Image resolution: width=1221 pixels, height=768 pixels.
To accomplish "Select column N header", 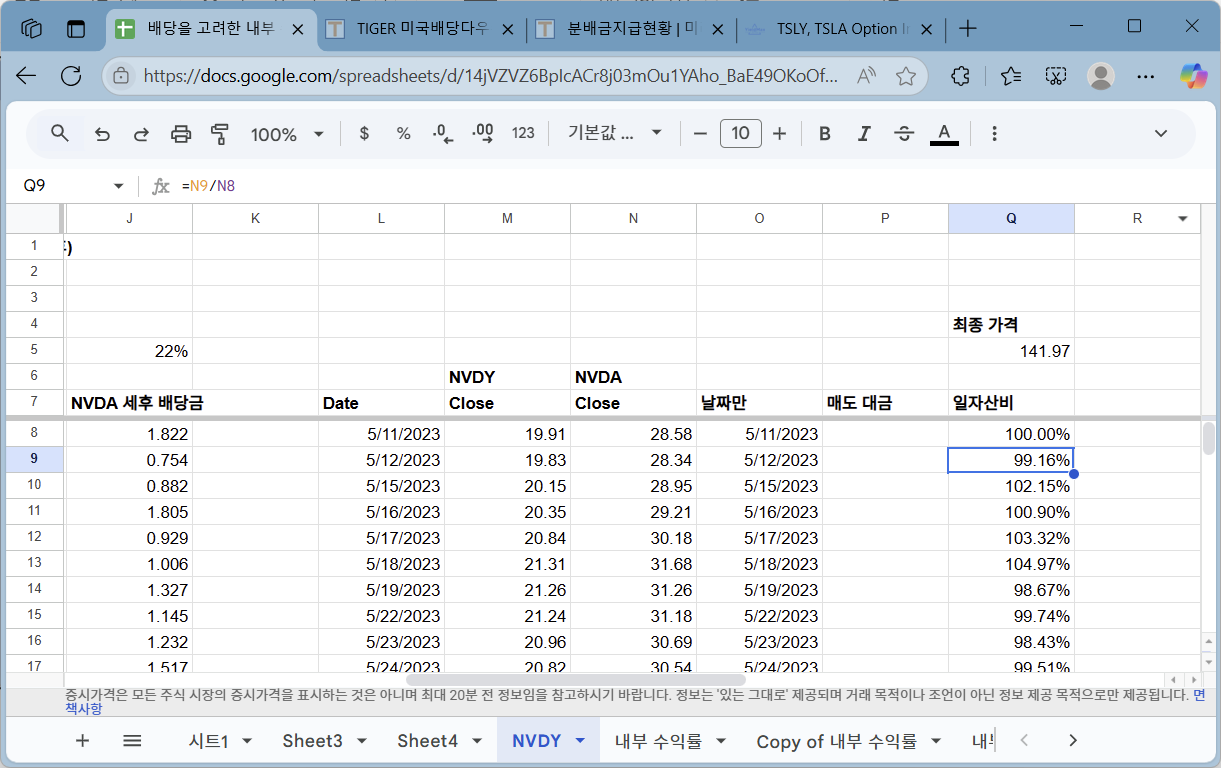I will 633,219.
